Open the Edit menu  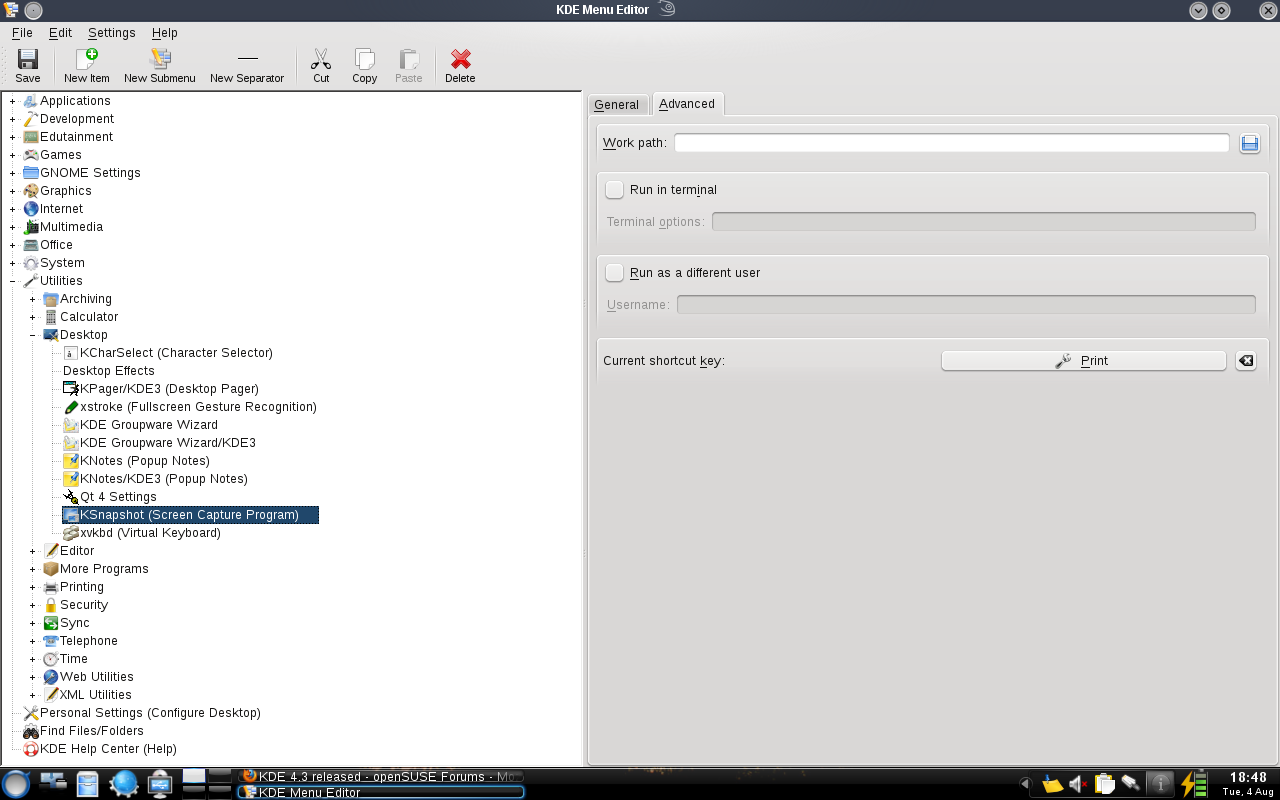point(60,33)
